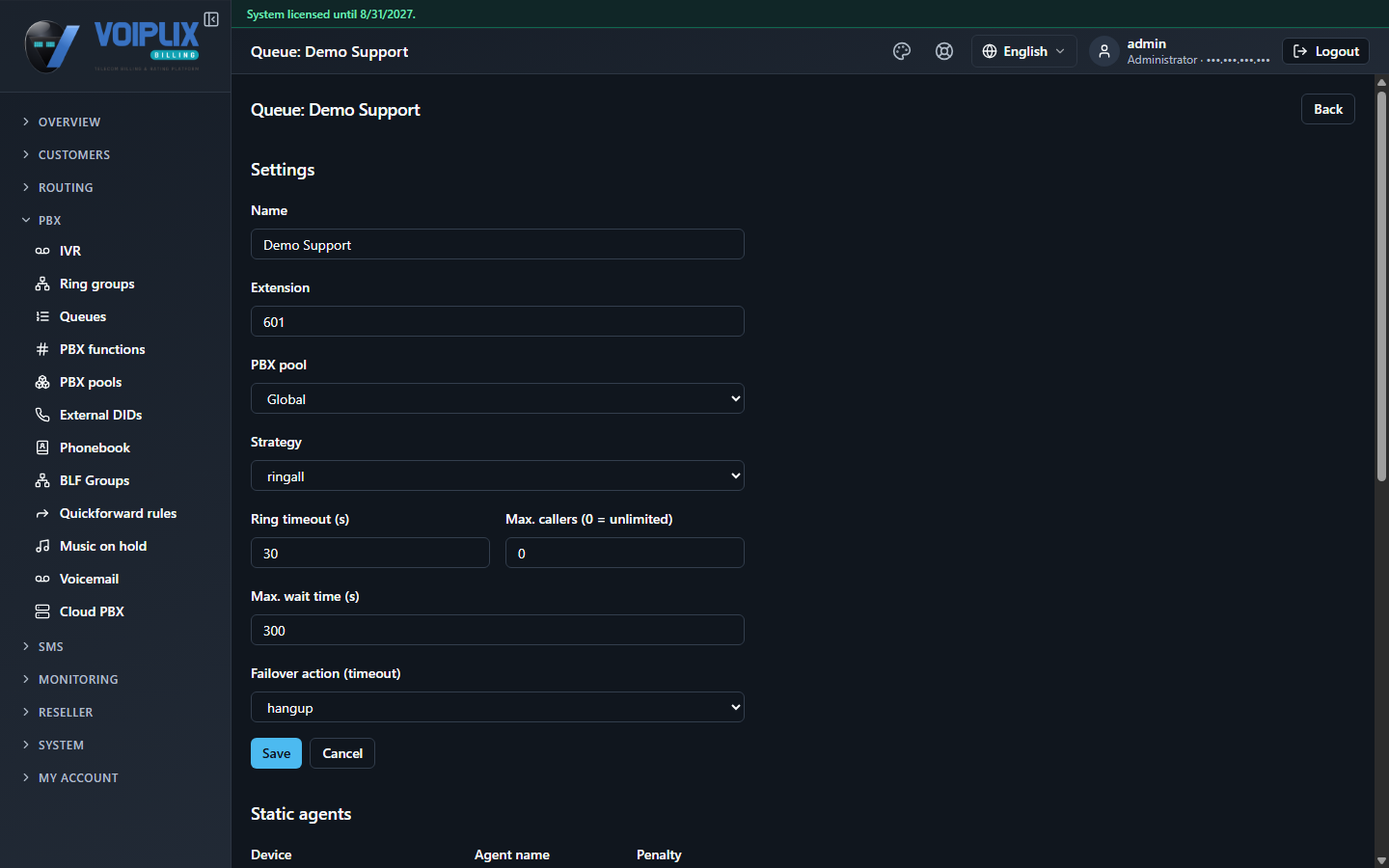
Task: Open the Strategy dropdown
Action: point(498,475)
